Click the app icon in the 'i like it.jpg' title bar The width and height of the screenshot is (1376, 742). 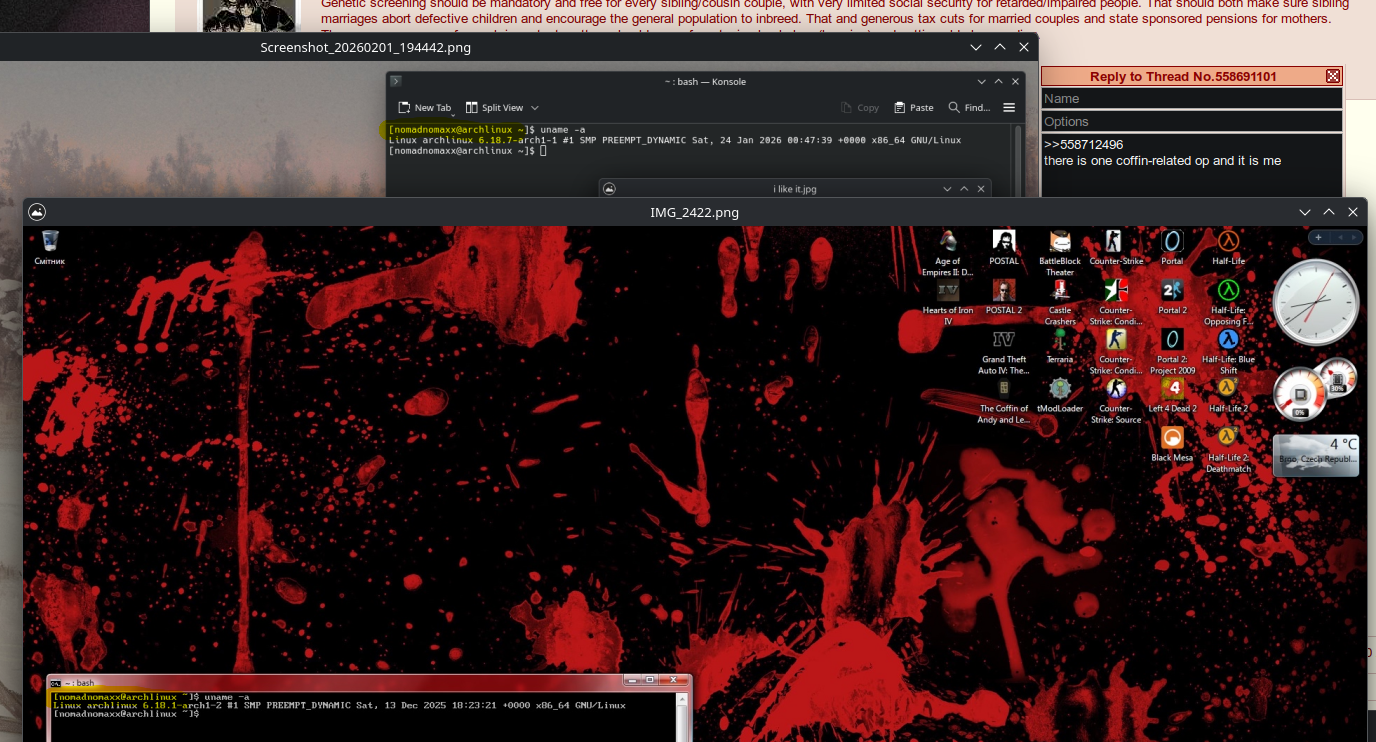(x=609, y=188)
